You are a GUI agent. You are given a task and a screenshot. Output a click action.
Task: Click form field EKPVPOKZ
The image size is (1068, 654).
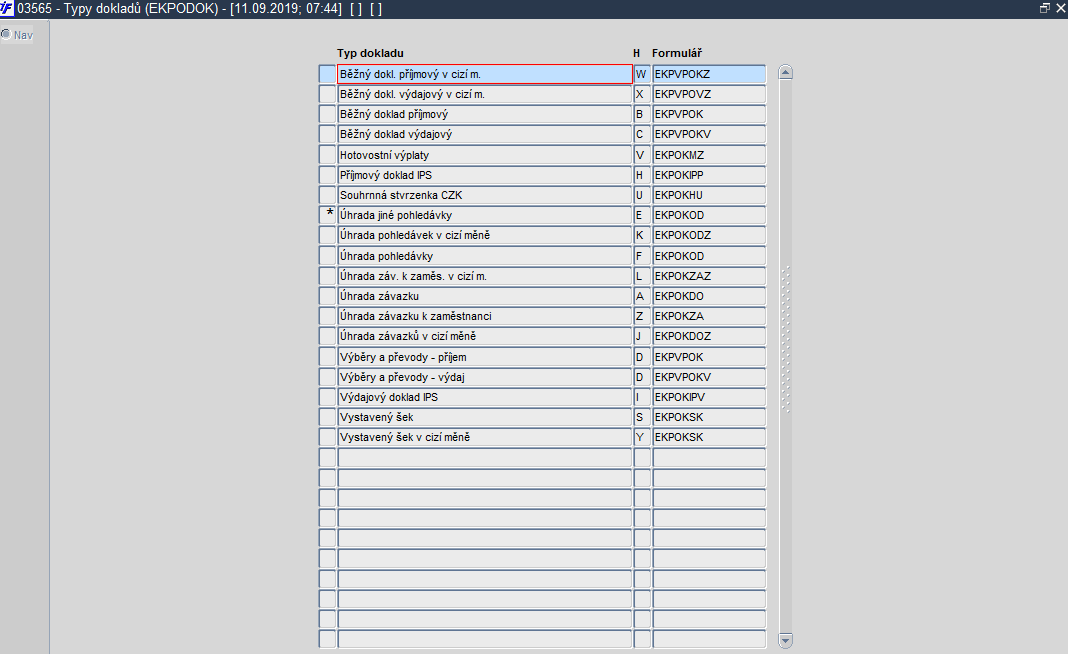(x=709, y=74)
